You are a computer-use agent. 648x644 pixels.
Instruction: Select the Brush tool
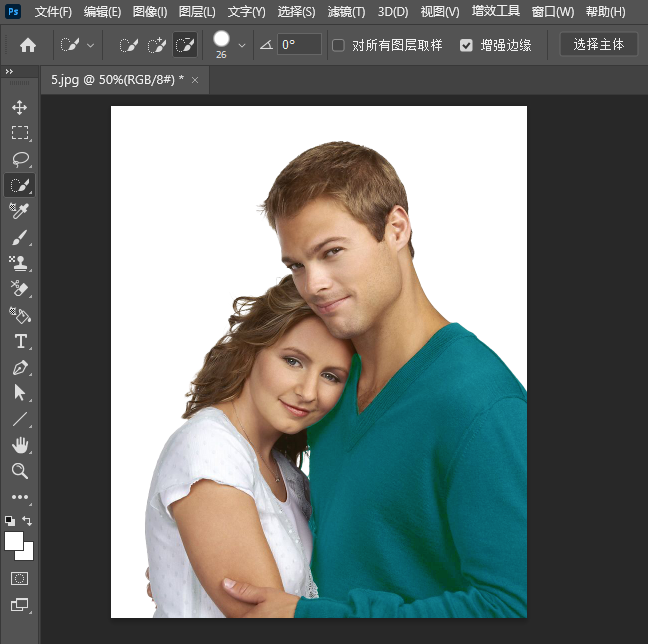coord(19,237)
